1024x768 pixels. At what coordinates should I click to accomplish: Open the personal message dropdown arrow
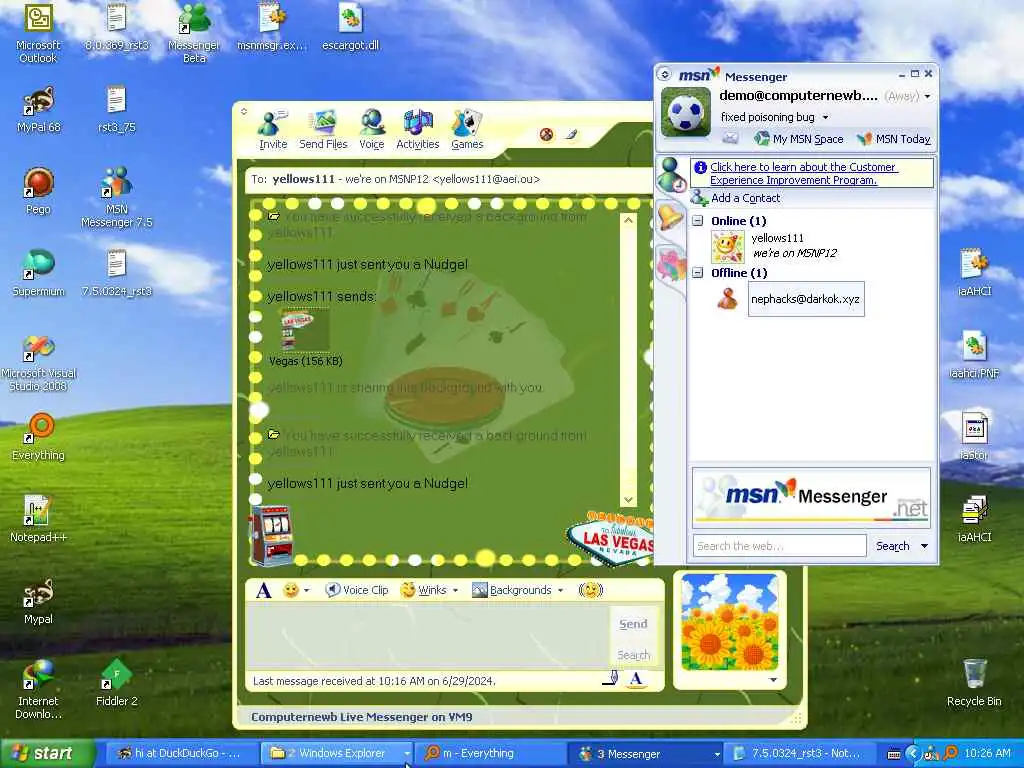(825, 118)
